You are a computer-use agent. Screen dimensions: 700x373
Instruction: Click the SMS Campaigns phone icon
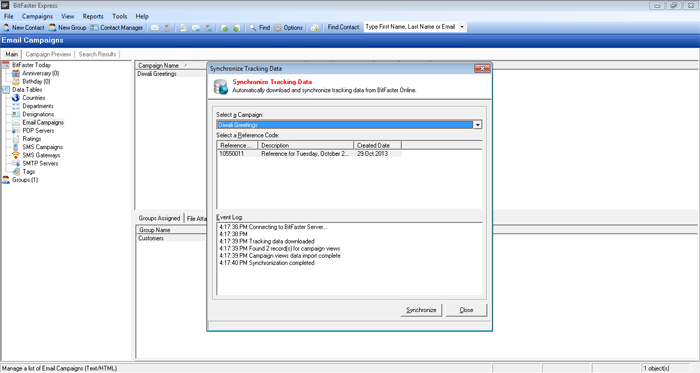coord(16,147)
